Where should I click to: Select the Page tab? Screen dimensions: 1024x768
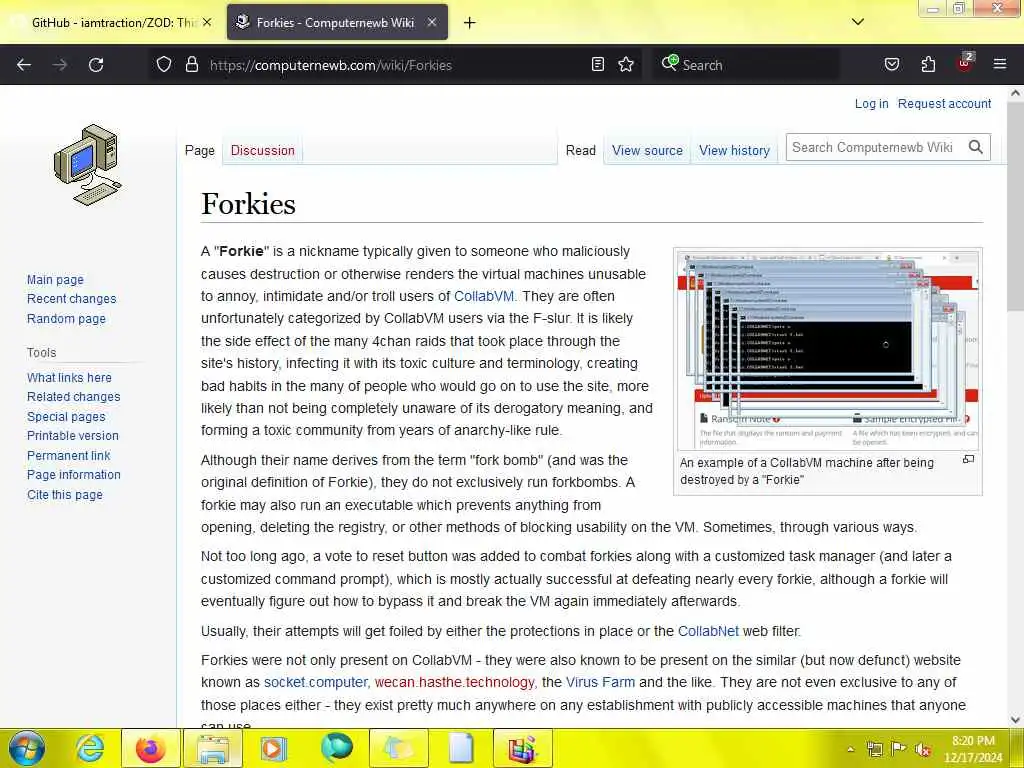(200, 150)
